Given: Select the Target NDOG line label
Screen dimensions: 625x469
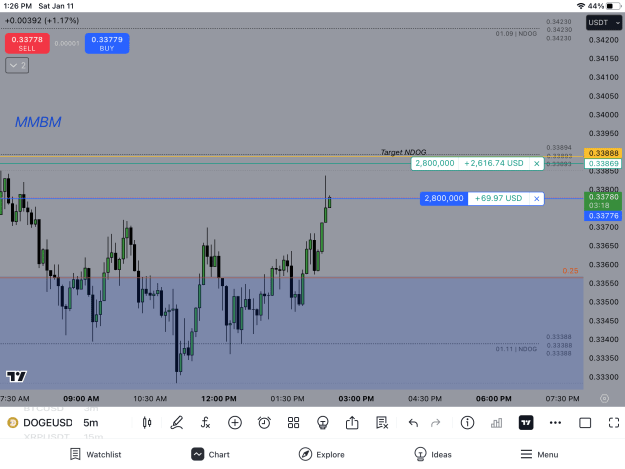Looking at the screenshot, I should pos(403,152).
